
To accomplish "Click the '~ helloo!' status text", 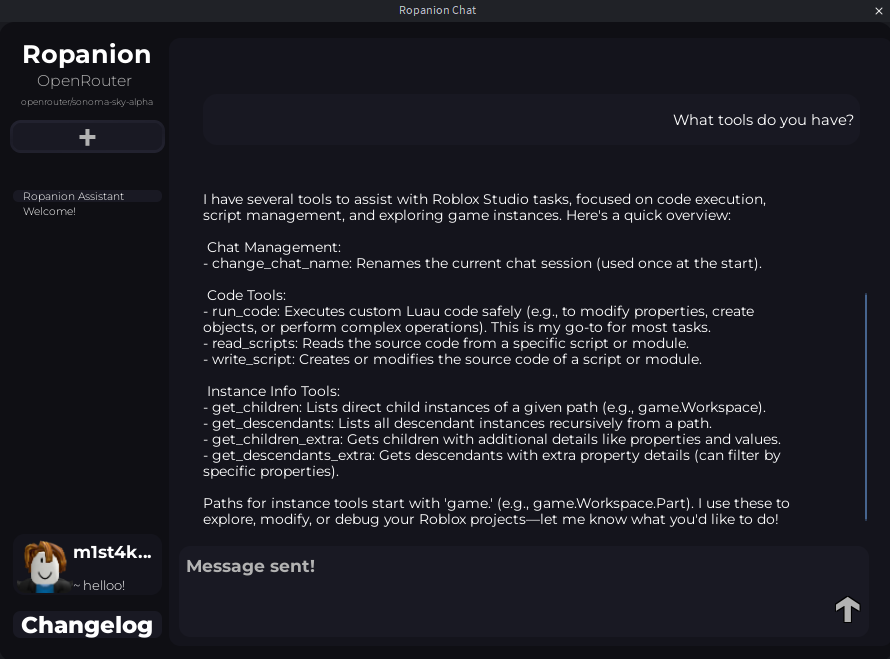I will [x=99, y=585].
